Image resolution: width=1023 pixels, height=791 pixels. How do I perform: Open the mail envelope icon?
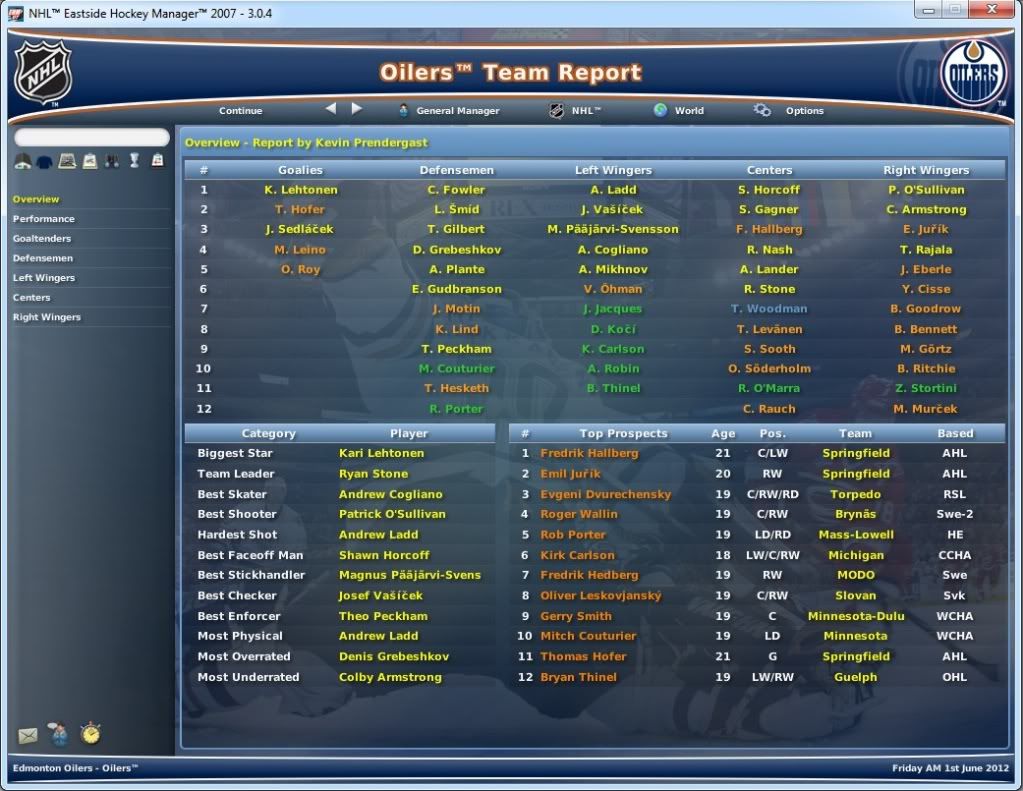(x=27, y=736)
